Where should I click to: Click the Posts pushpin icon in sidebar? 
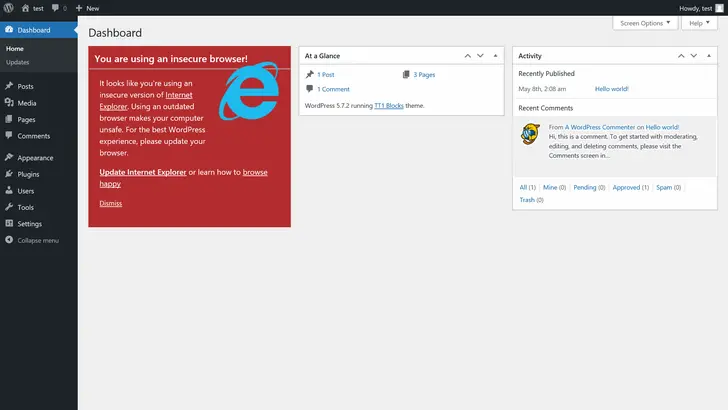tap(9, 86)
